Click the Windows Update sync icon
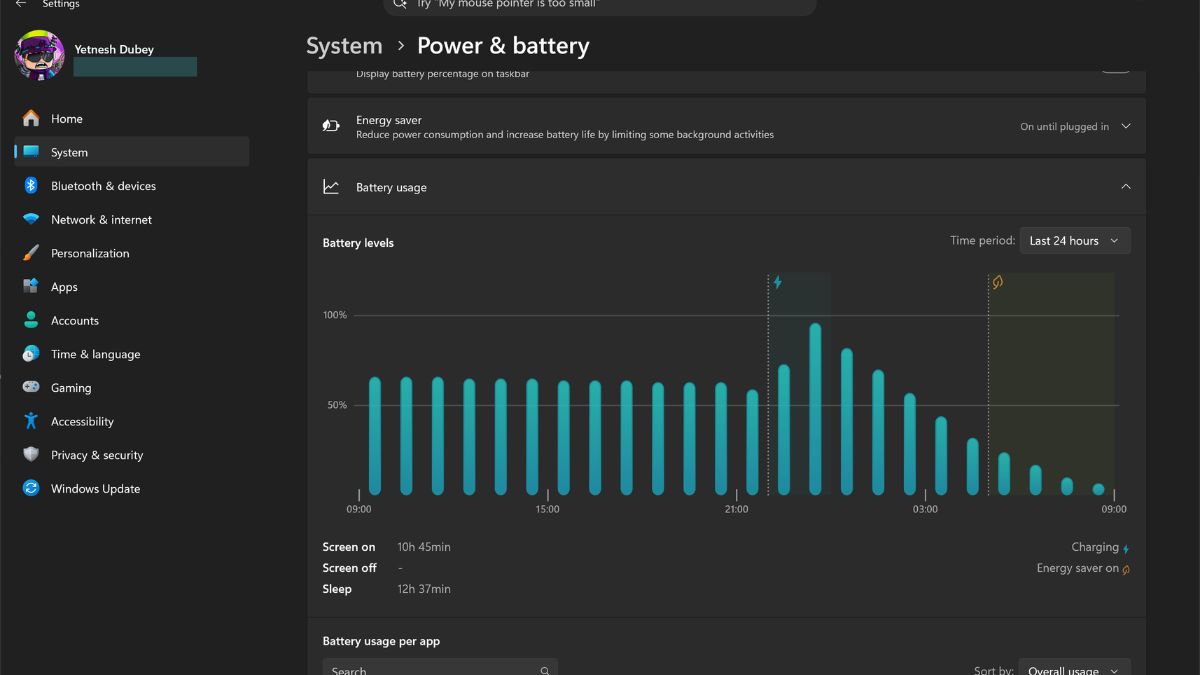1200x675 pixels. pyautogui.click(x=31, y=489)
